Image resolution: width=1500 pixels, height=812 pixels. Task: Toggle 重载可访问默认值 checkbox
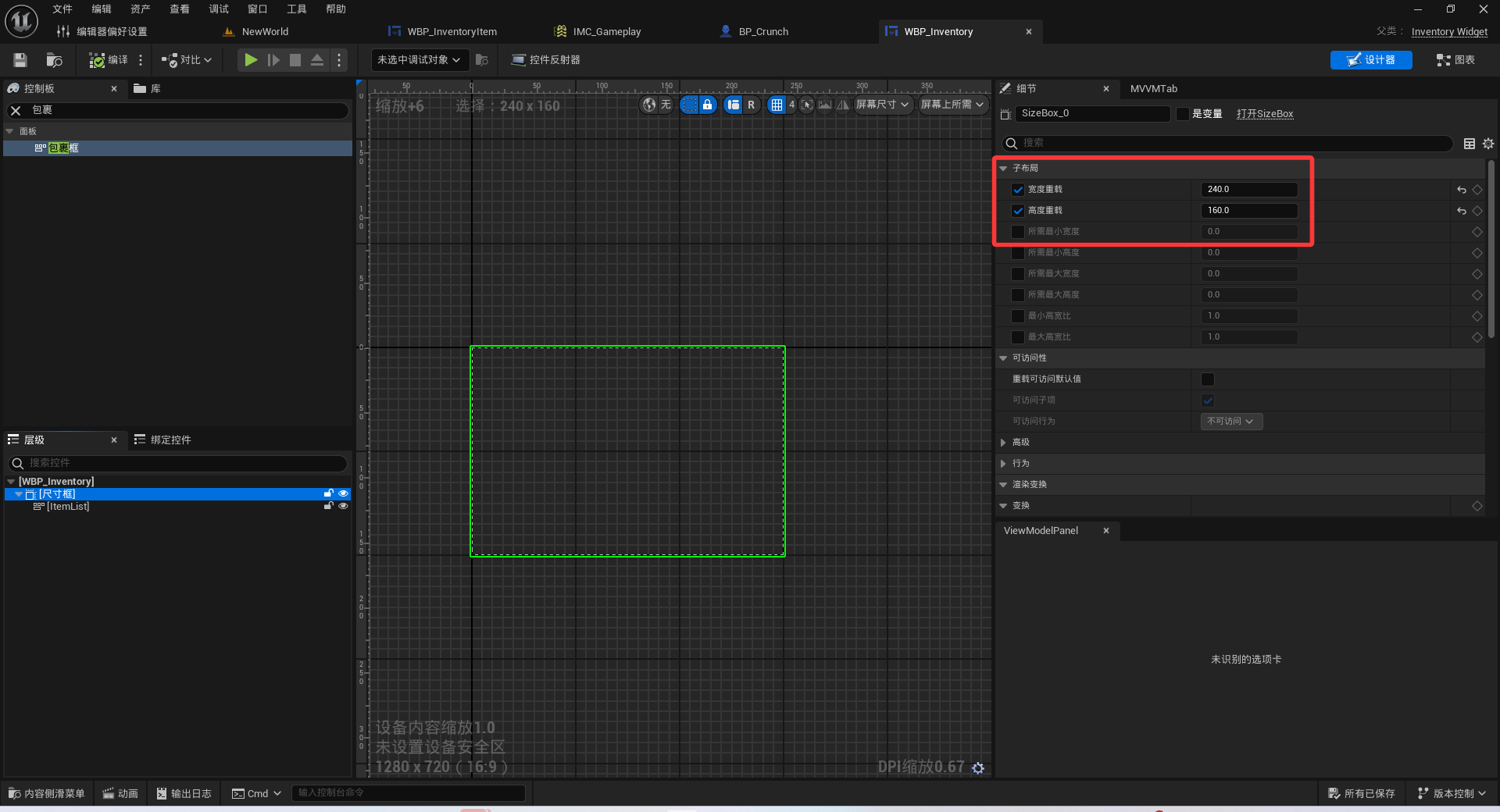point(1208,379)
